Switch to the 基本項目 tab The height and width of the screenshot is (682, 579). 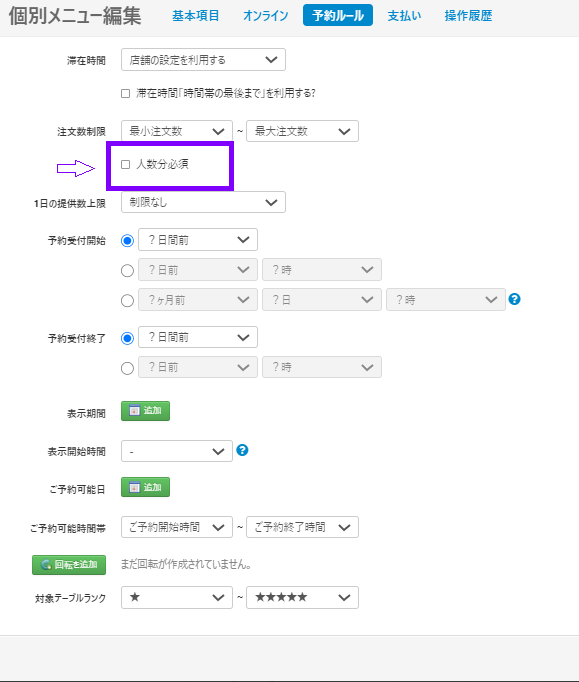click(196, 16)
